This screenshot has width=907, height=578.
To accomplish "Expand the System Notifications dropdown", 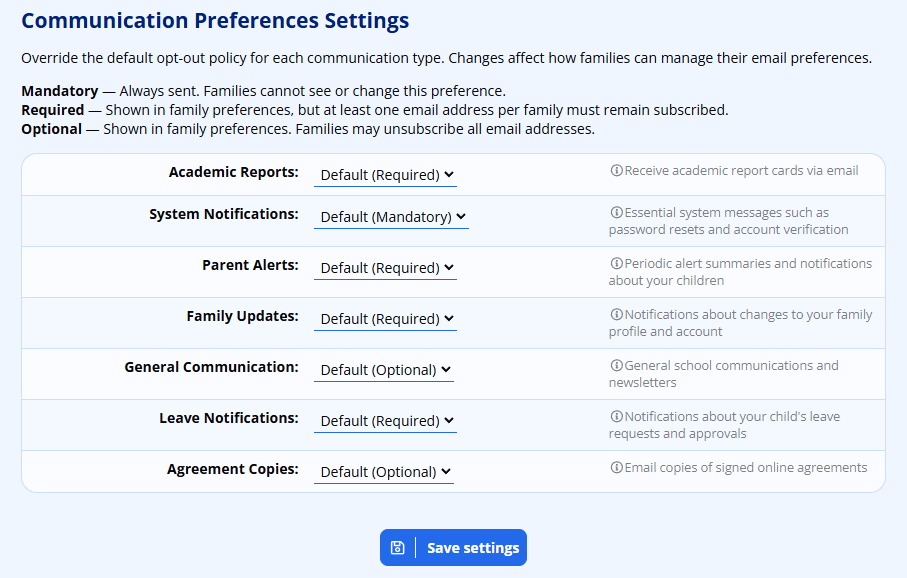I will tap(391, 217).
